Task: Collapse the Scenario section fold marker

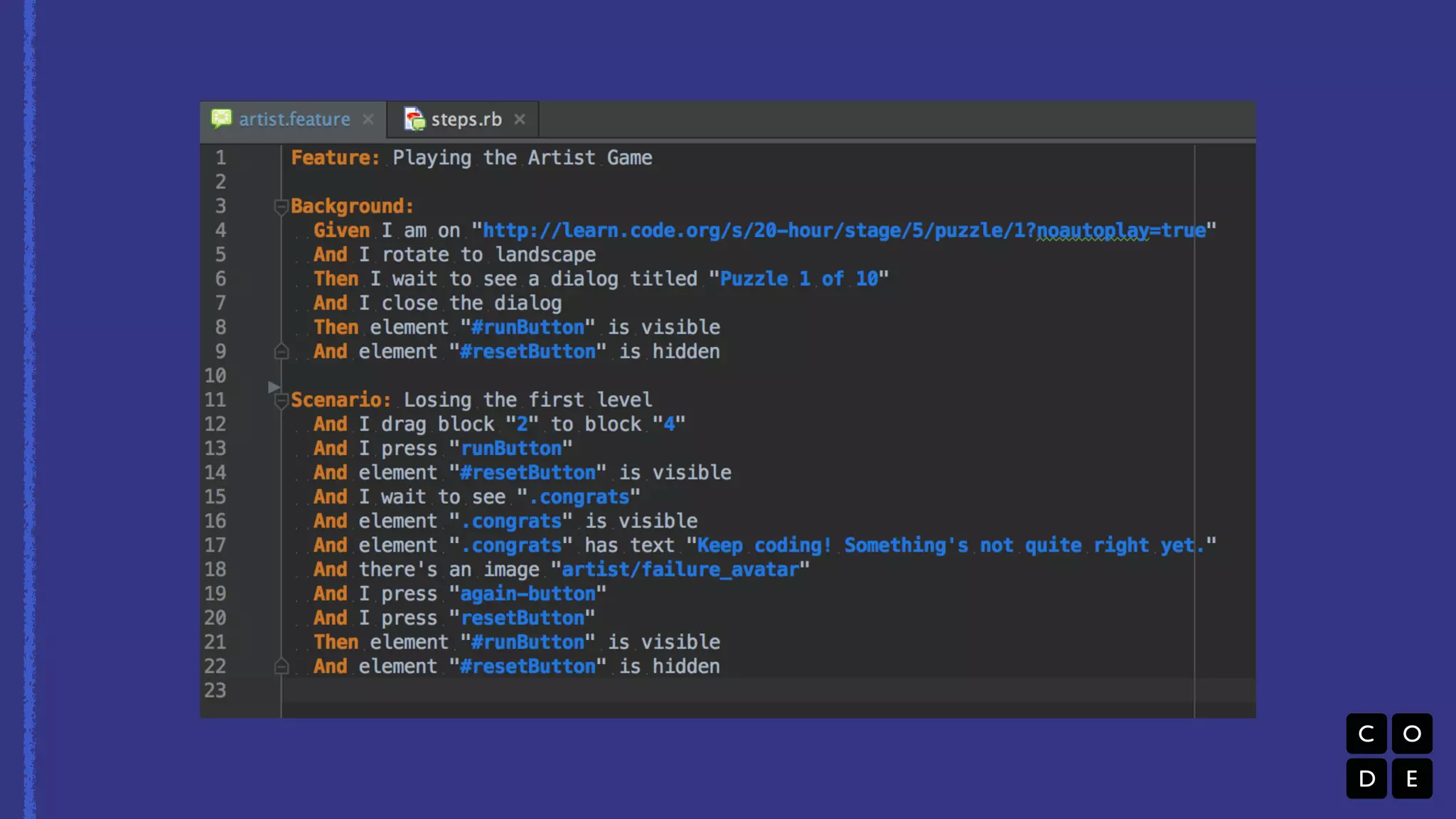Action: 281,401
